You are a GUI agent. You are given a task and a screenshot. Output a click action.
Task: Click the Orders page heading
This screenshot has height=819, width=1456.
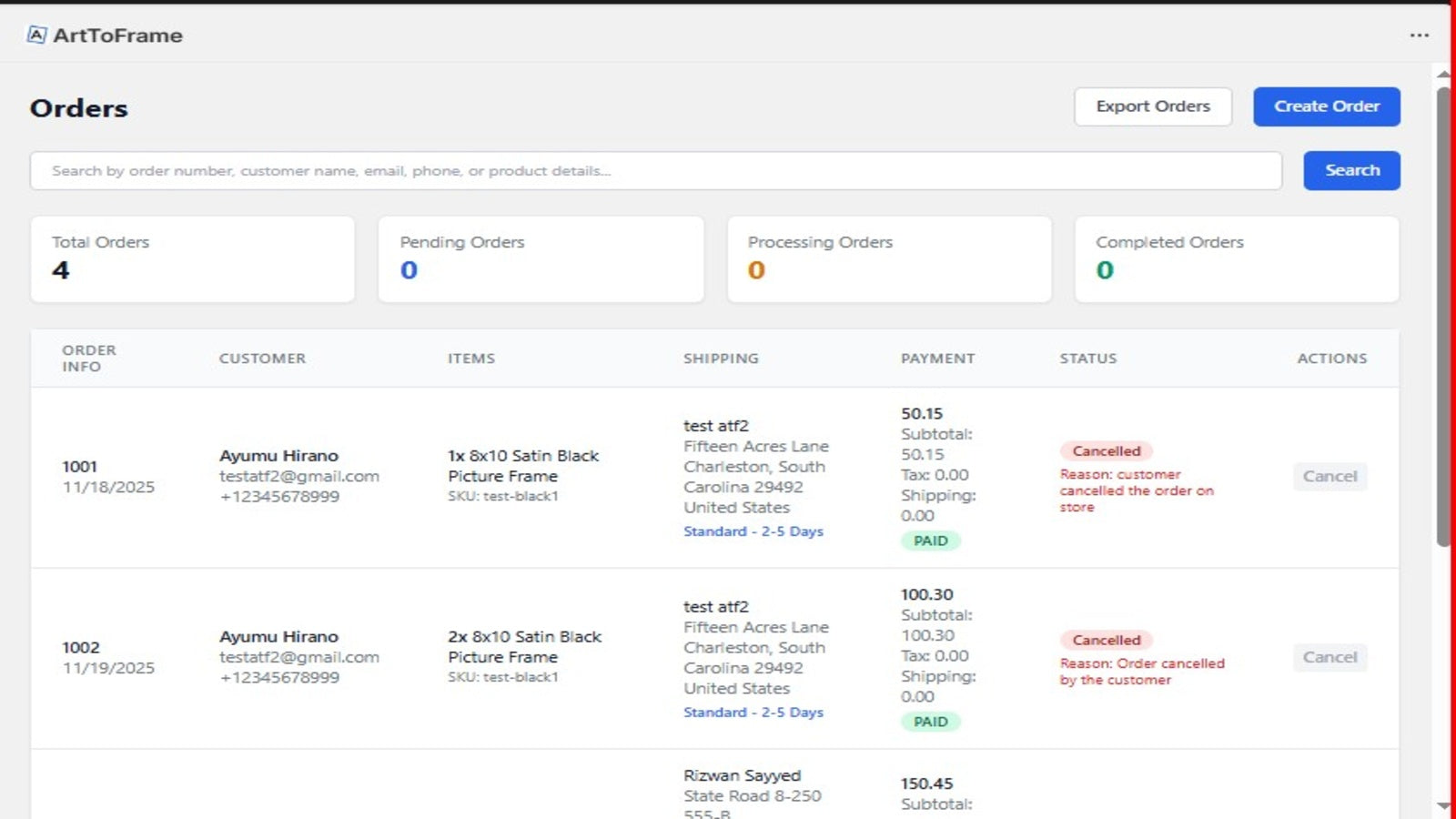[x=78, y=108]
